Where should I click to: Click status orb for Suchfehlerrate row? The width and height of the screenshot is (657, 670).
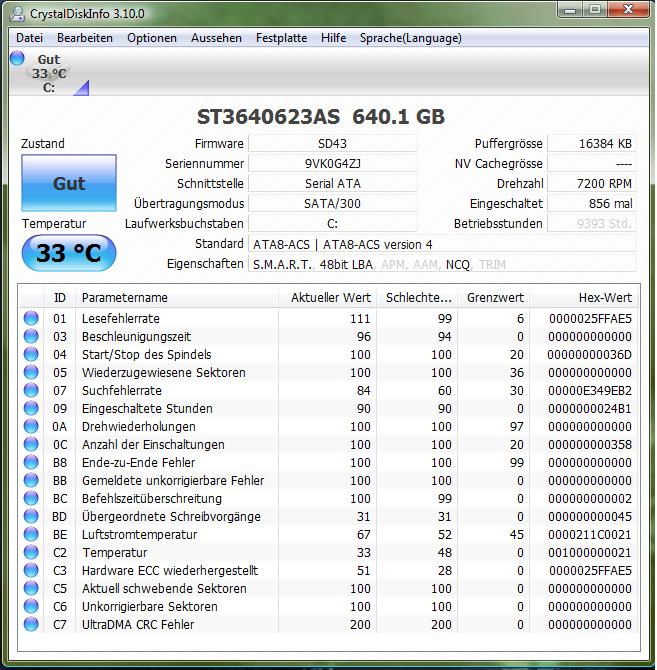pos(31,390)
